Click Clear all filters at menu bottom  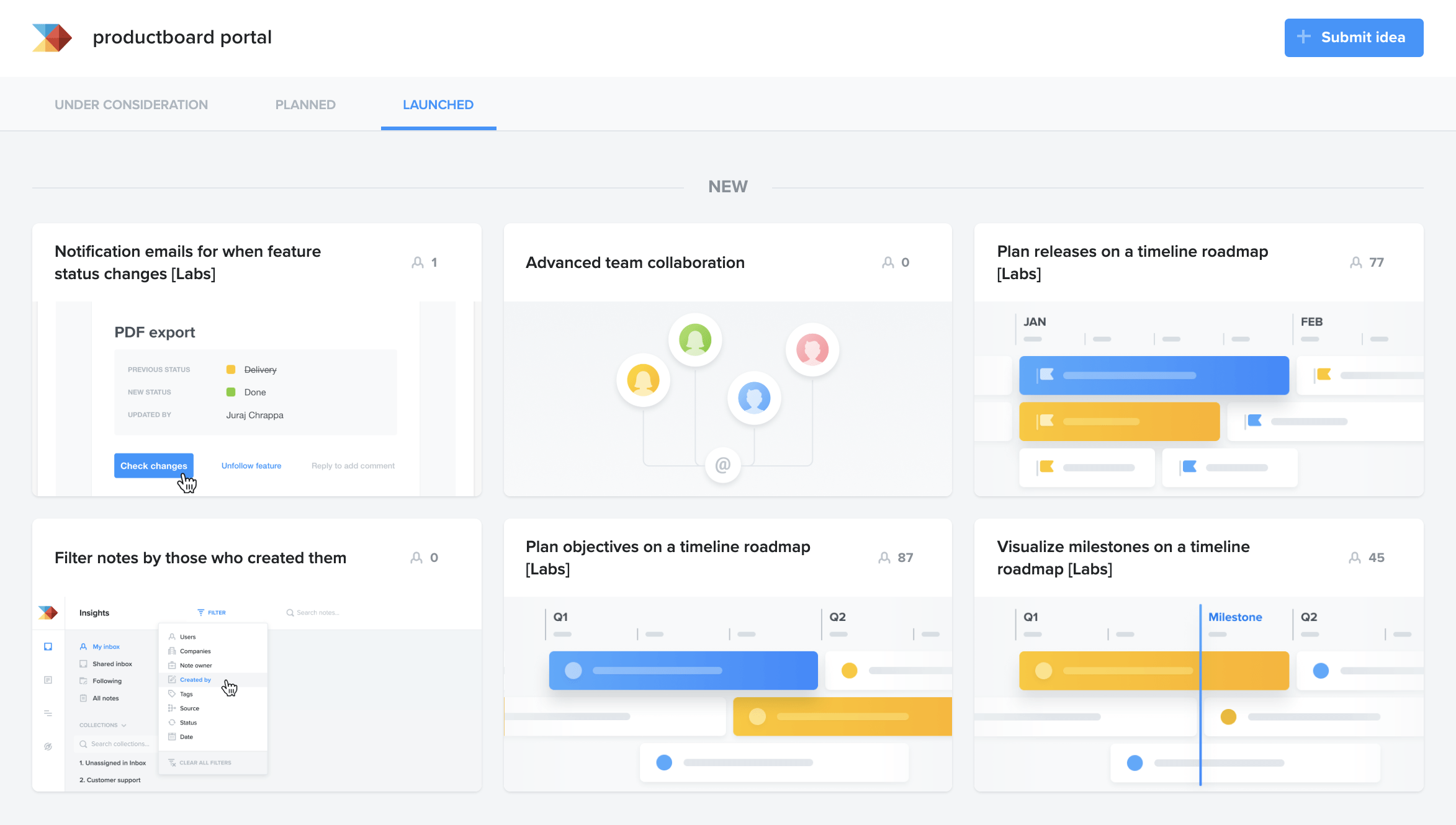click(205, 762)
